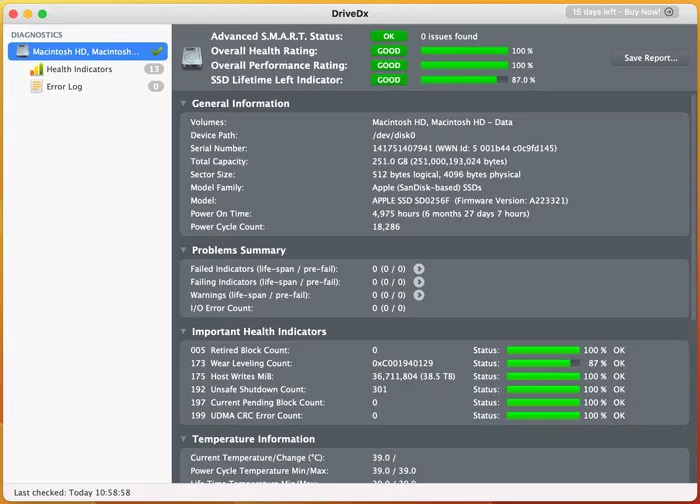700x504 pixels.
Task: Click the green full-screen window button
Action: click(42, 14)
